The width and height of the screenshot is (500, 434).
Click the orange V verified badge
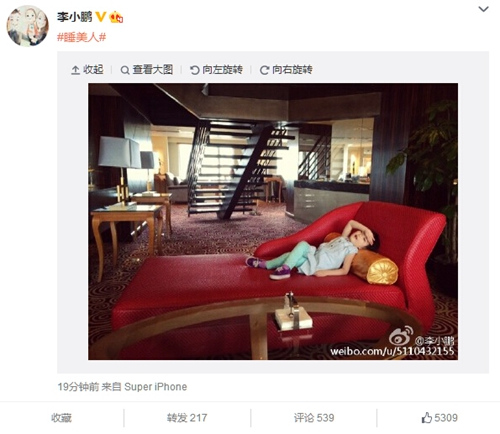pyautogui.click(x=101, y=17)
